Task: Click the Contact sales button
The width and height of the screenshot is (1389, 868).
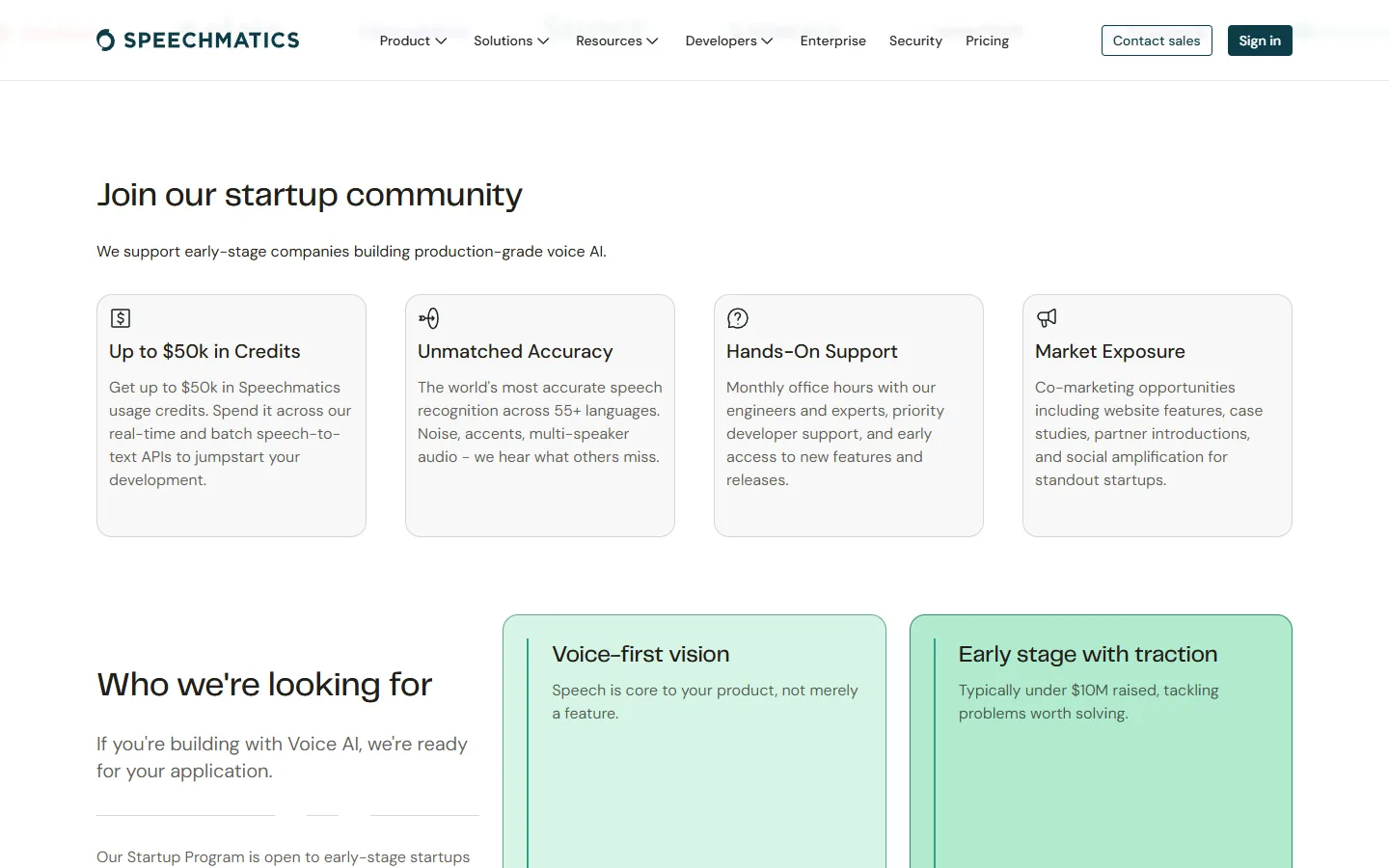Action: tap(1157, 41)
